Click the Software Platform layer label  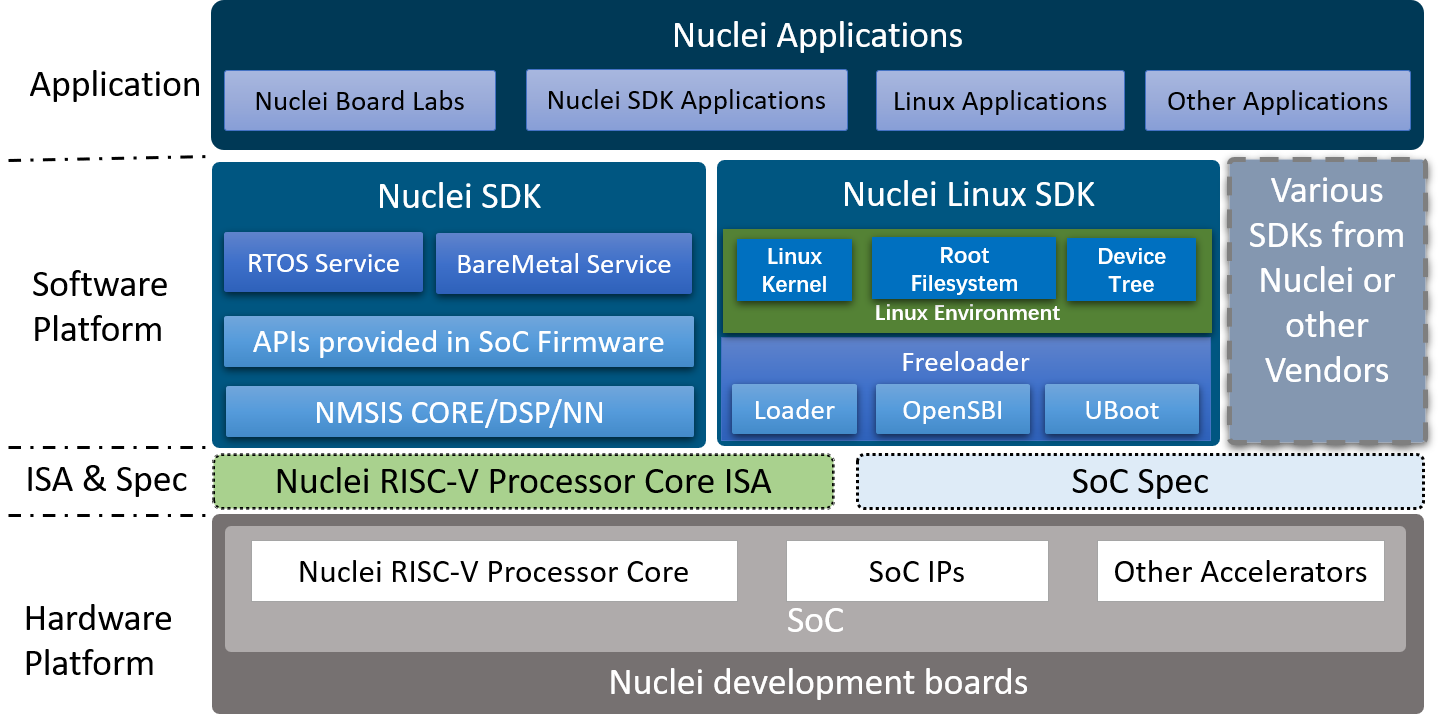[98, 306]
